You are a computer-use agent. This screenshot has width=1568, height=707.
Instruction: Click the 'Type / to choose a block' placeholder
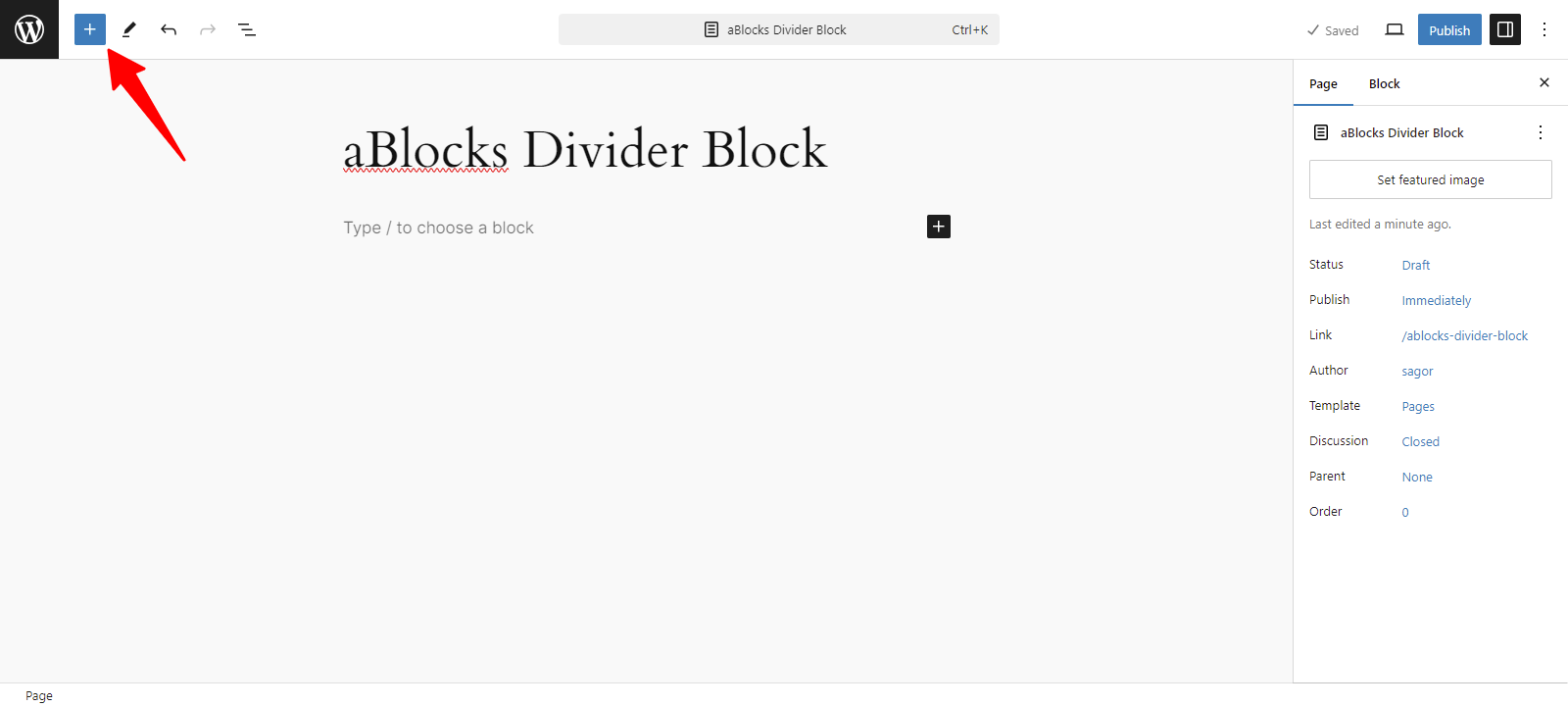[438, 227]
